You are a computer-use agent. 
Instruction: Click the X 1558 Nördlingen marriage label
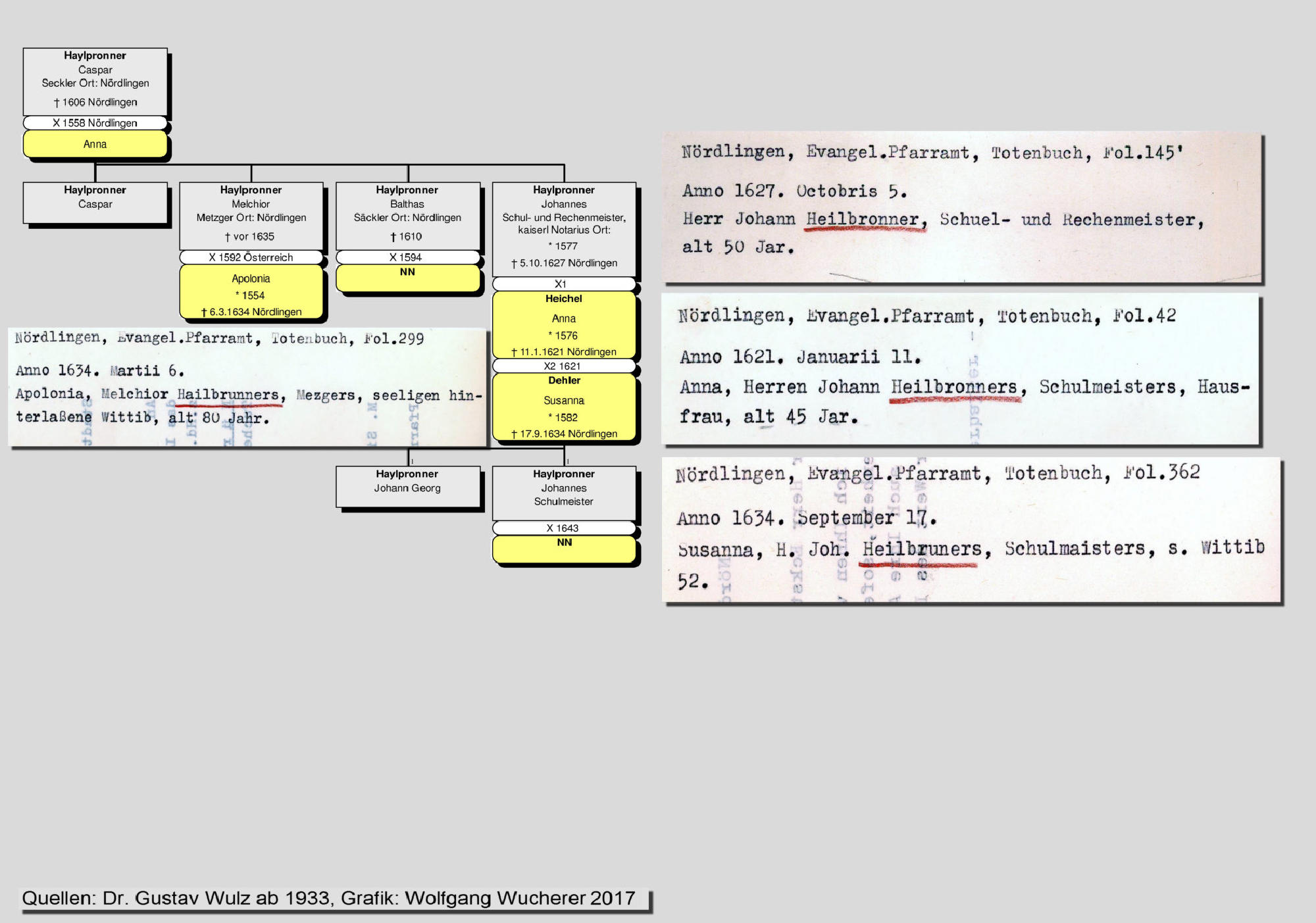pyautogui.click(x=95, y=123)
